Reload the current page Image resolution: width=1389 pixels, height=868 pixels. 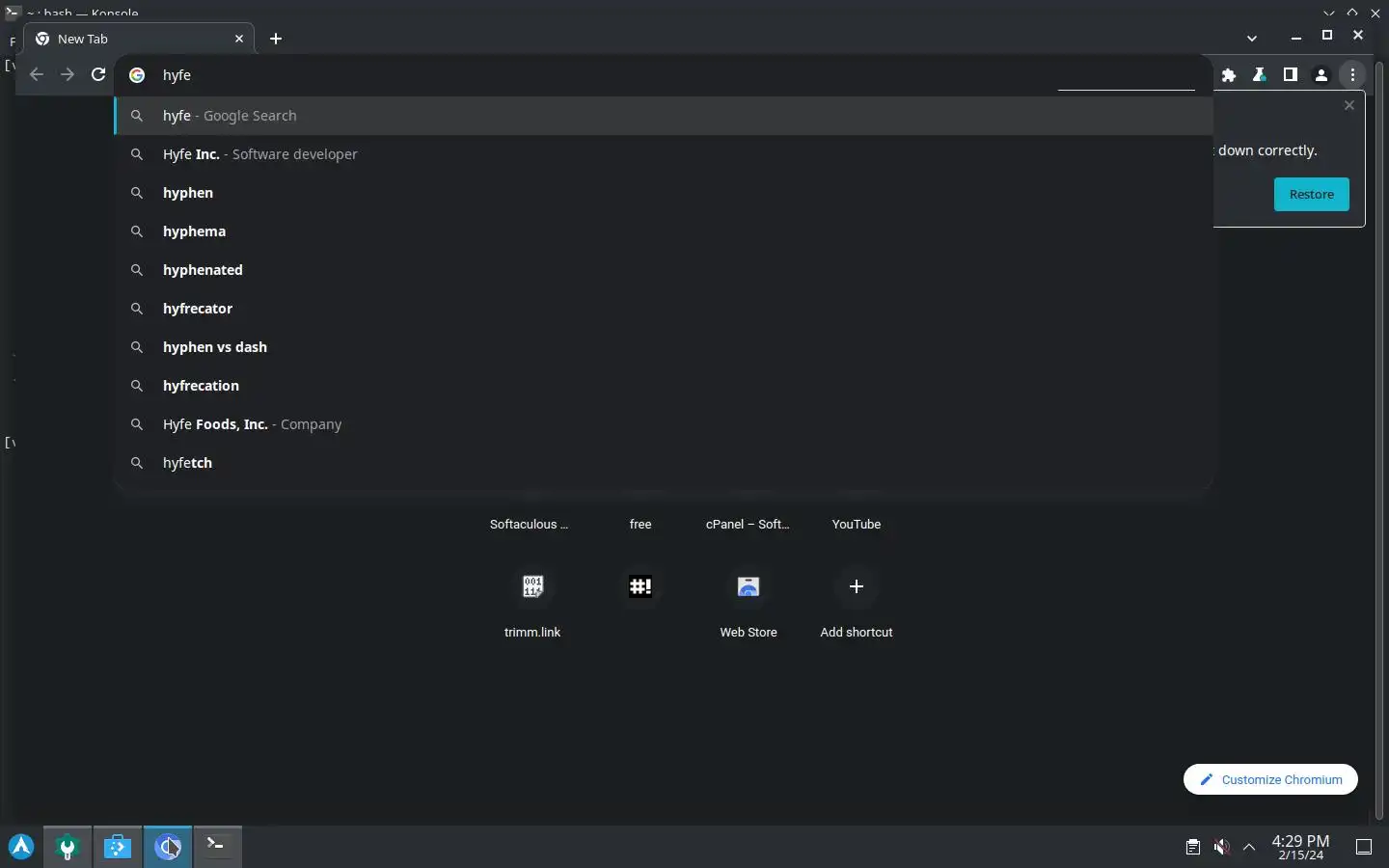(x=98, y=74)
